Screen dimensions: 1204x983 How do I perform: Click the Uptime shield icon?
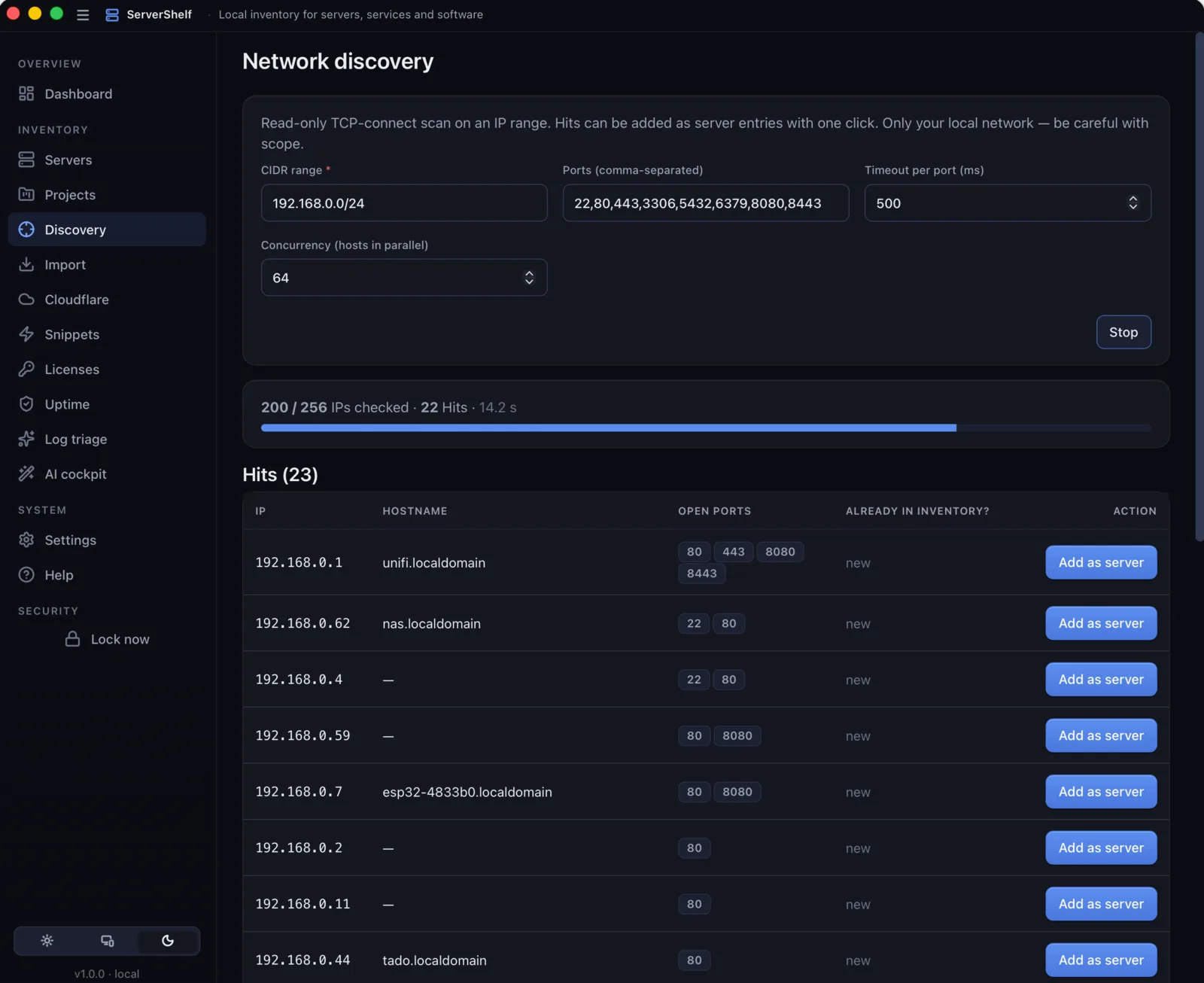26,404
